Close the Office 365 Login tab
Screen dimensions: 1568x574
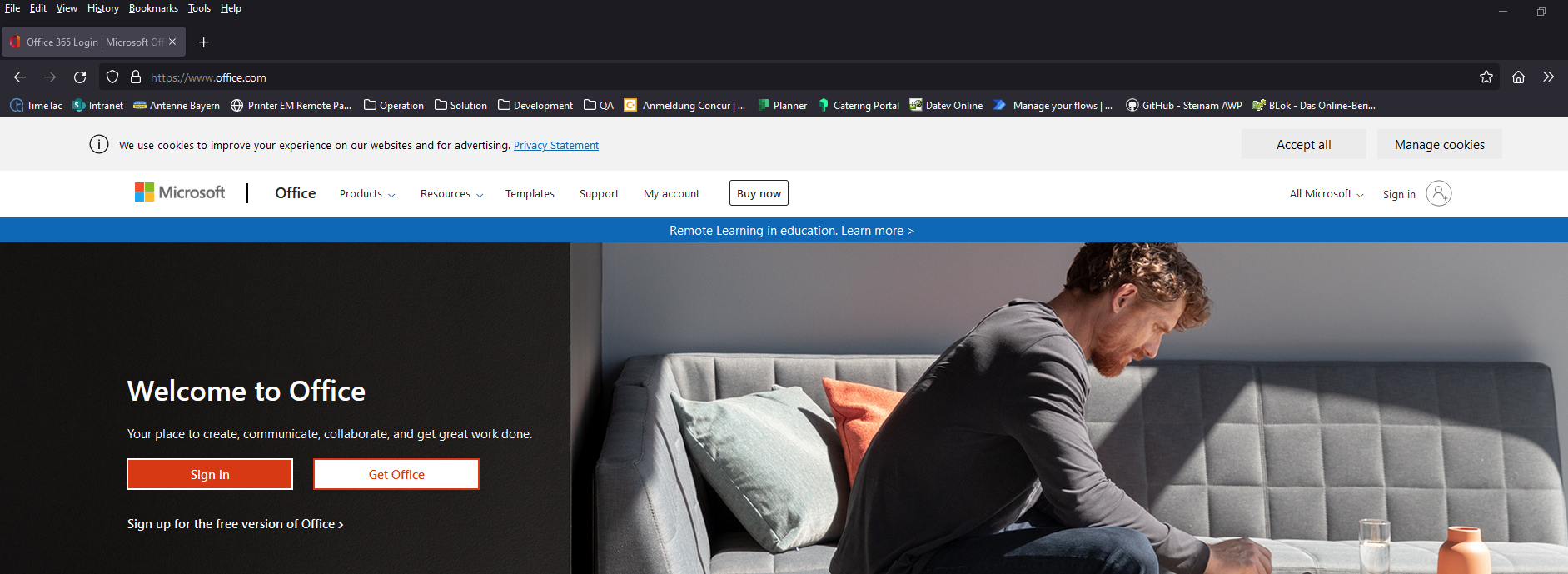(x=172, y=42)
